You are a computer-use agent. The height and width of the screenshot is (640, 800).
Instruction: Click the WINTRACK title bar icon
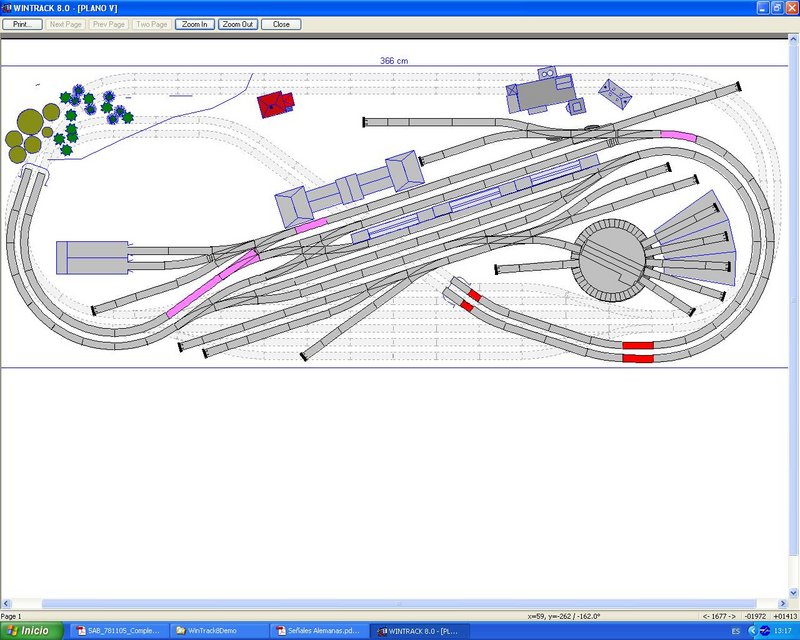tap(6, 8)
